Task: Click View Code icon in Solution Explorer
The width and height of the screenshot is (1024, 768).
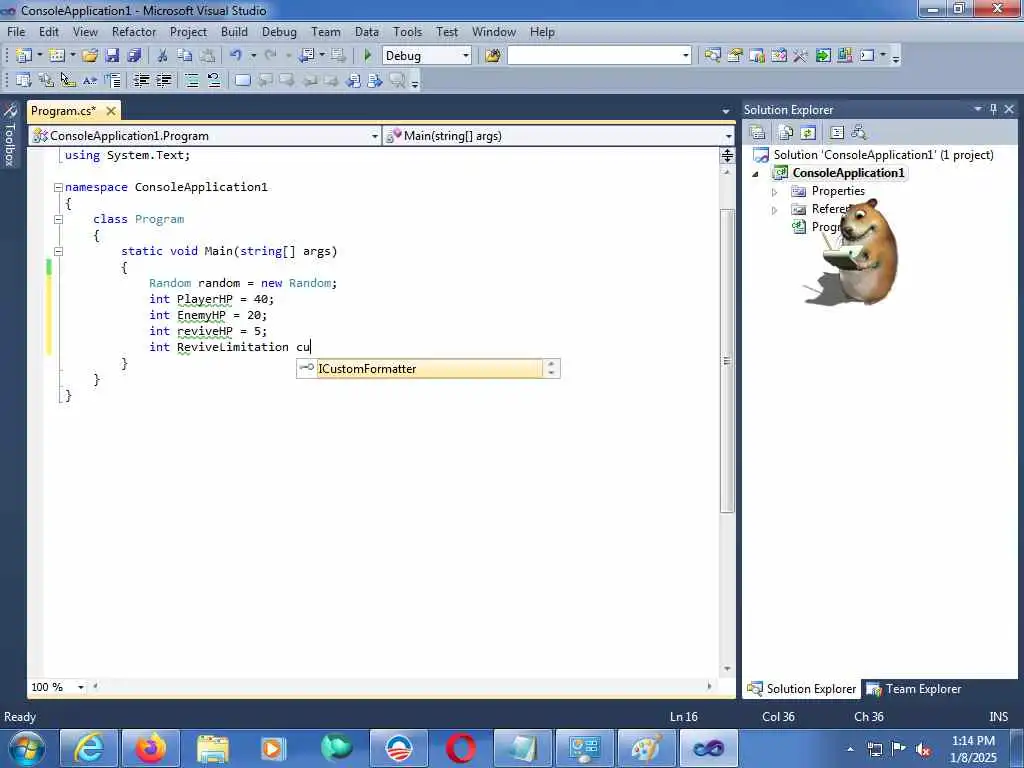Action: (x=837, y=133)
